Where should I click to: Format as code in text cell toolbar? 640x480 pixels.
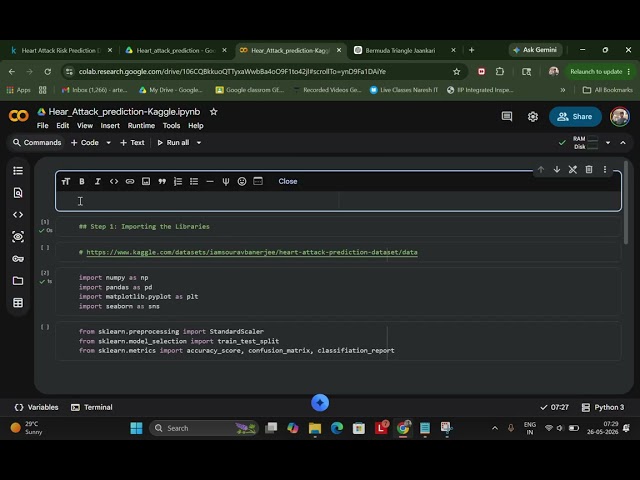114,182
